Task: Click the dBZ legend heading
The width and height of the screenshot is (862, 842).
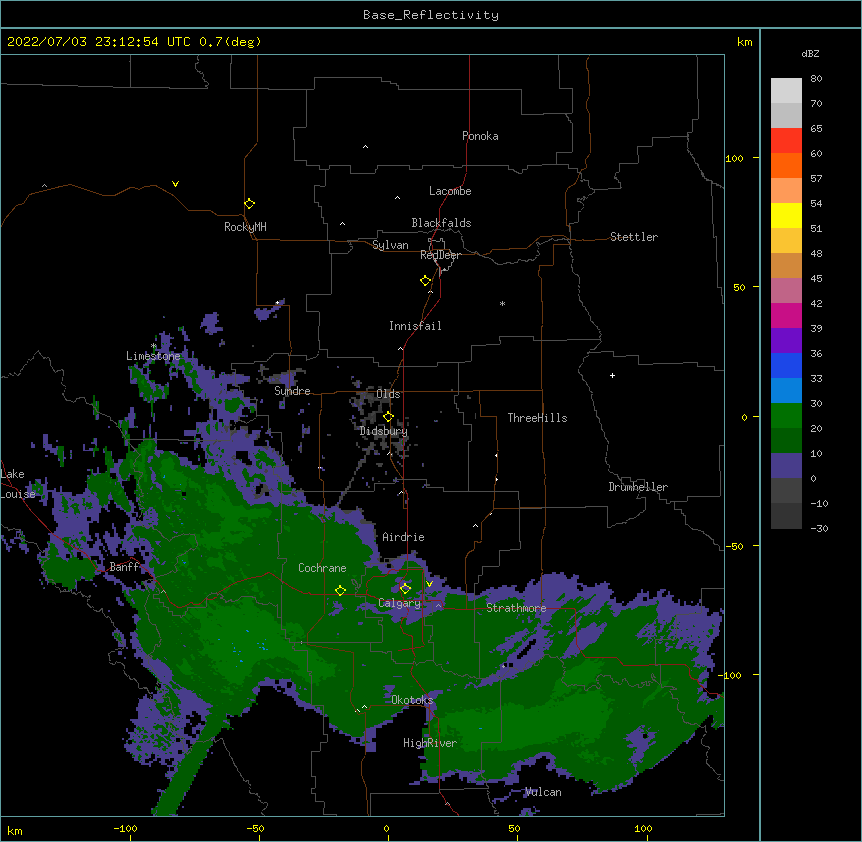Action: (810, 53)
